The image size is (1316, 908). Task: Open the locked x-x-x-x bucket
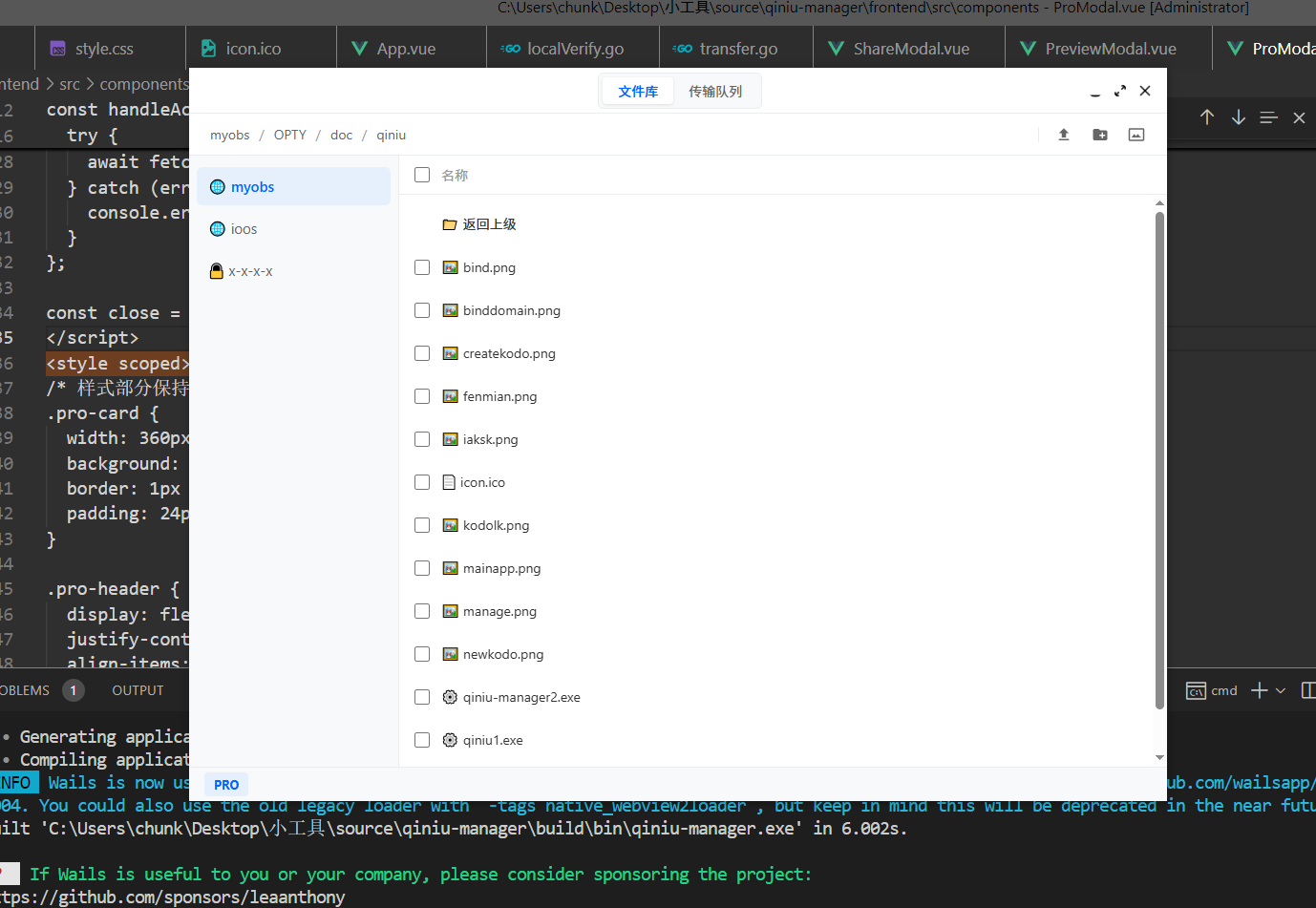(x=294, y=271)
